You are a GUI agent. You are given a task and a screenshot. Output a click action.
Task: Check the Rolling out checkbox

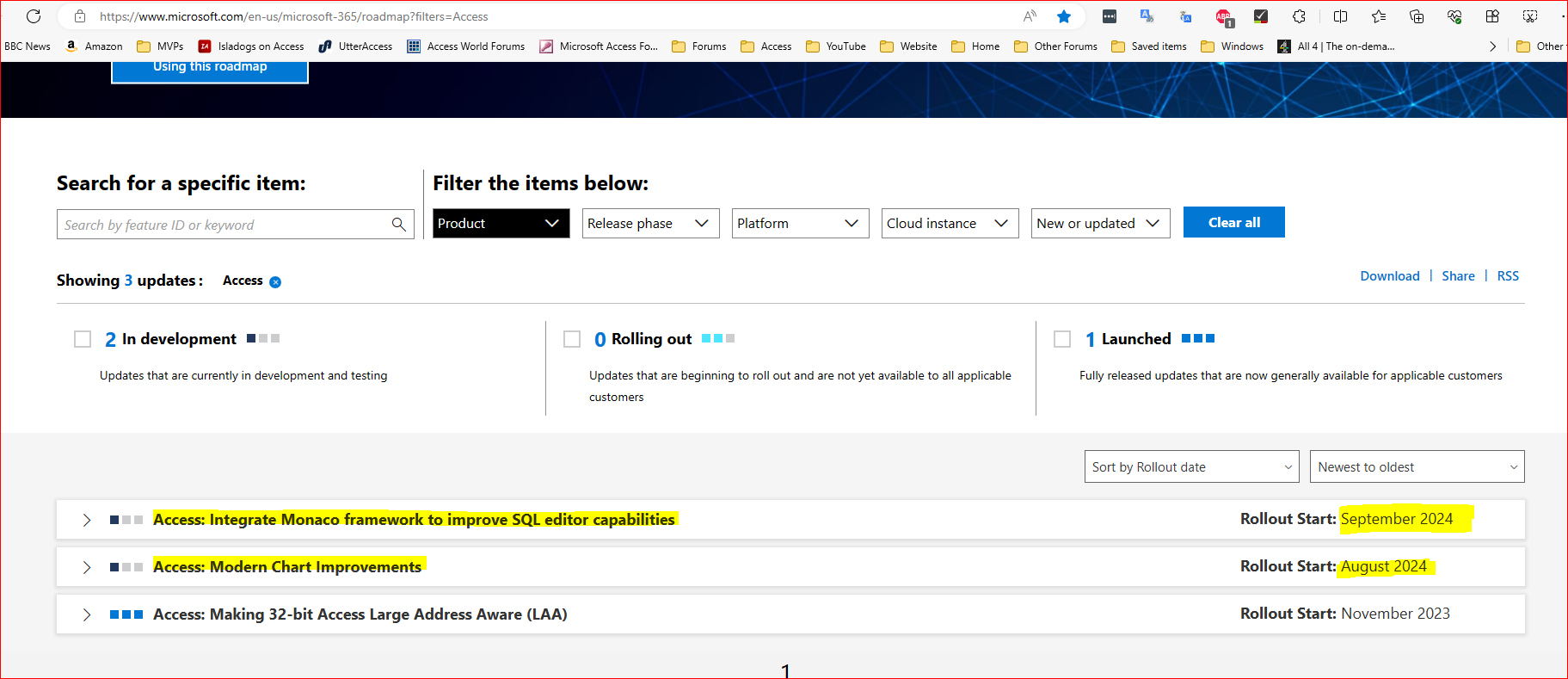[572, 339]
